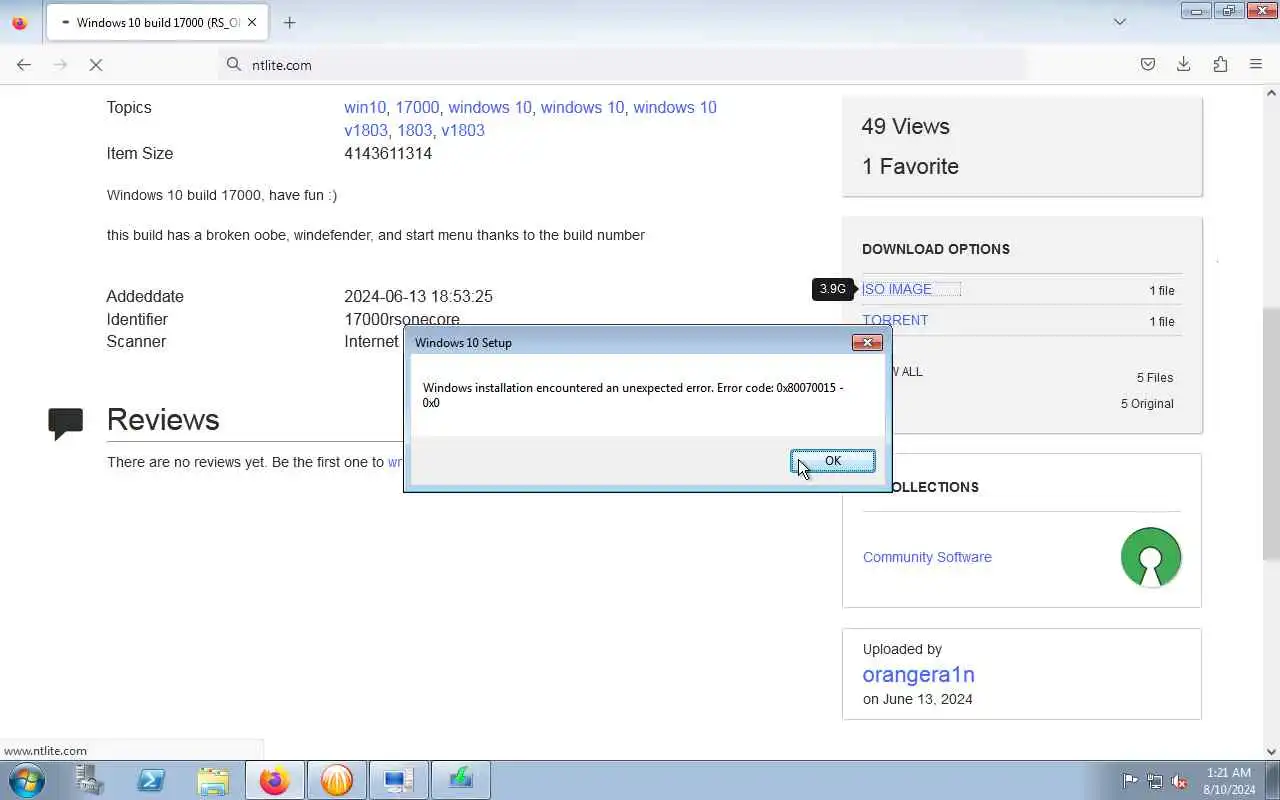
Task: Show desktop via the taskbar's far-right strip
Action: tap(1273, 780)
